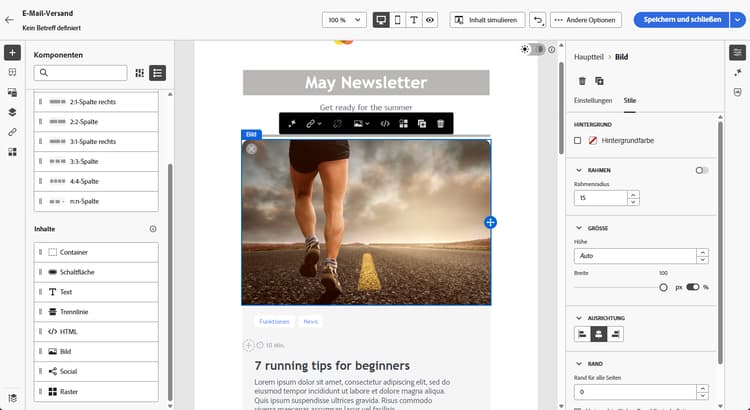This screenshot has width=750, height=410.
Task: Select the Container component
Action: [x=96, y=252]
